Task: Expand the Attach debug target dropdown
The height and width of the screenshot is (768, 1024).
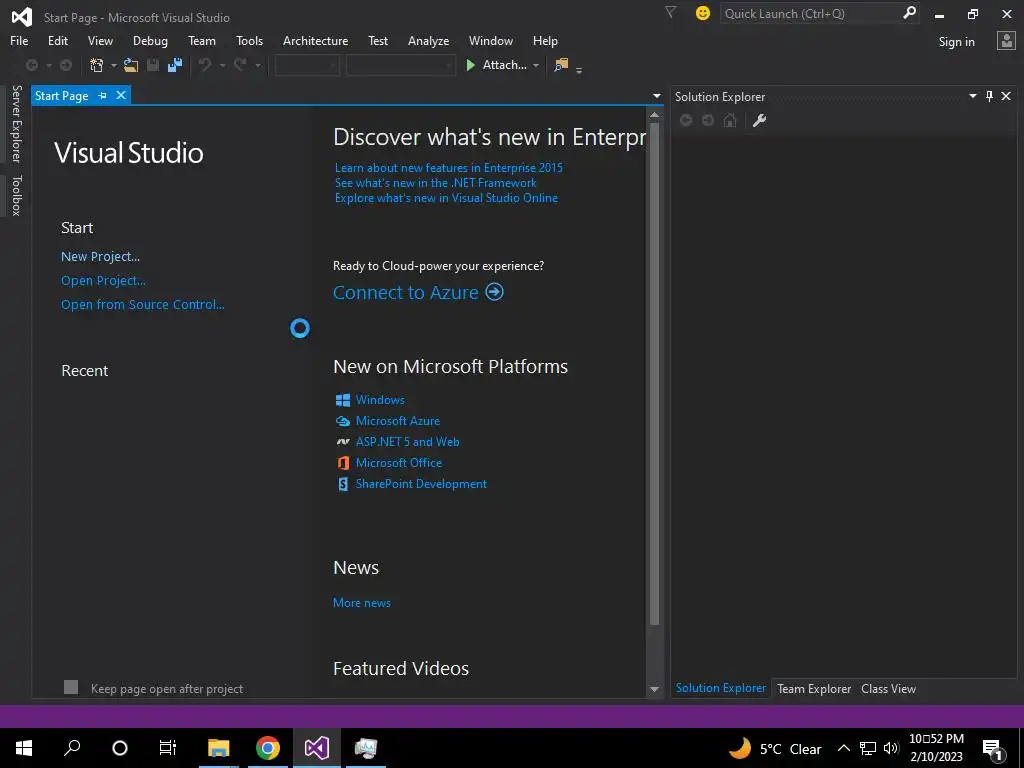Action: click(x=536, y=65)
